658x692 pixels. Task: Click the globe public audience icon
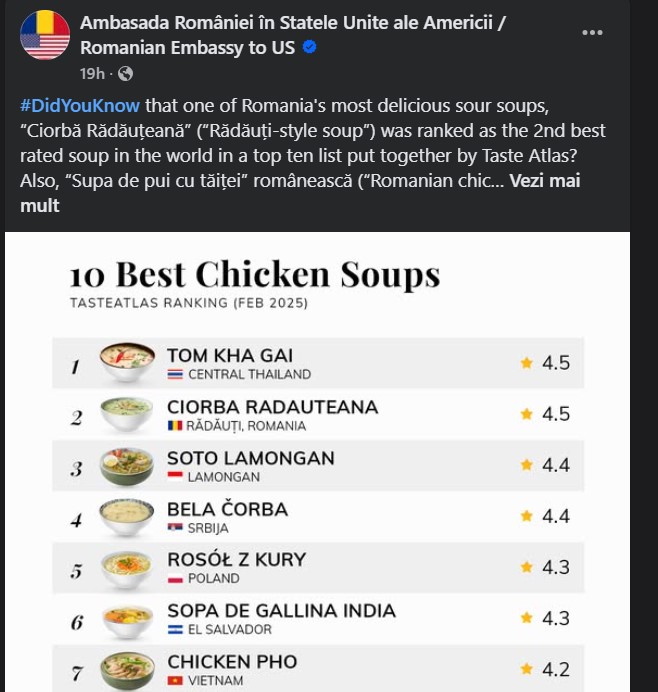click(125, 73)
